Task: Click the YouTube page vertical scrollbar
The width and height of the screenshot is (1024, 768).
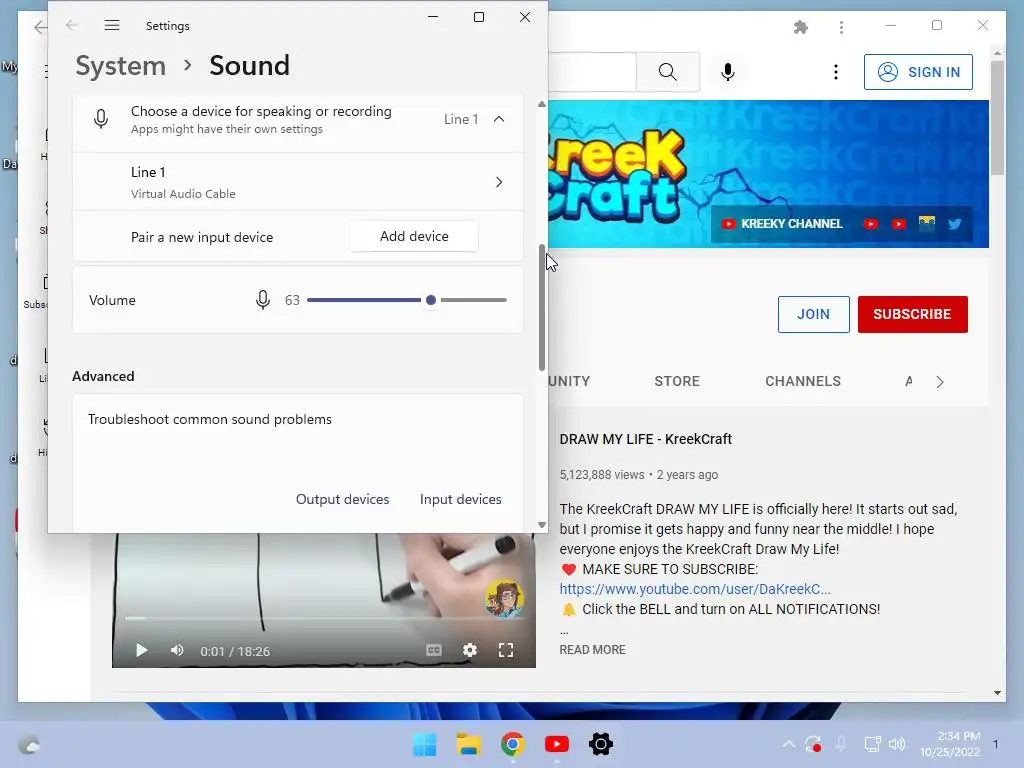Action: tap(997, 118)
